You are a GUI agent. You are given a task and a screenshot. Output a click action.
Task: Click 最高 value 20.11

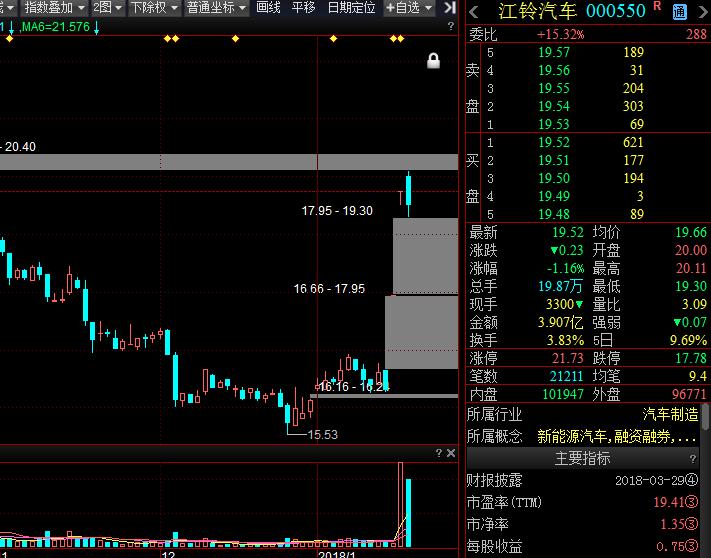(691, 268)
